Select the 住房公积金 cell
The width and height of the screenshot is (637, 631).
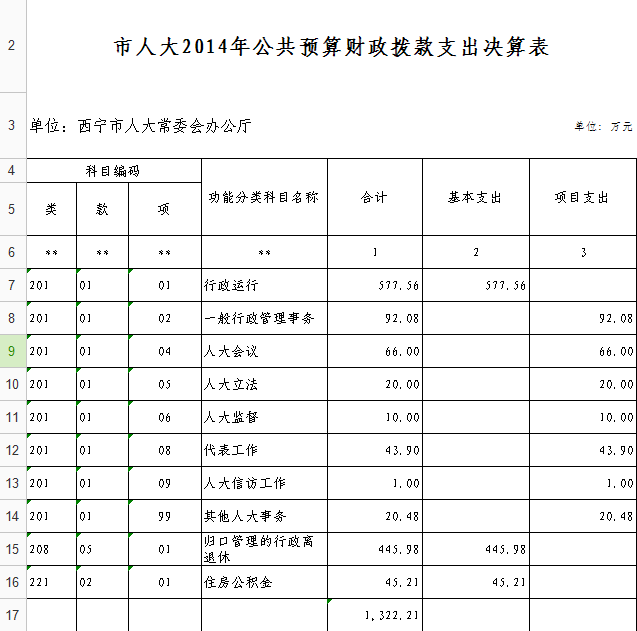[x=263, y=582]
